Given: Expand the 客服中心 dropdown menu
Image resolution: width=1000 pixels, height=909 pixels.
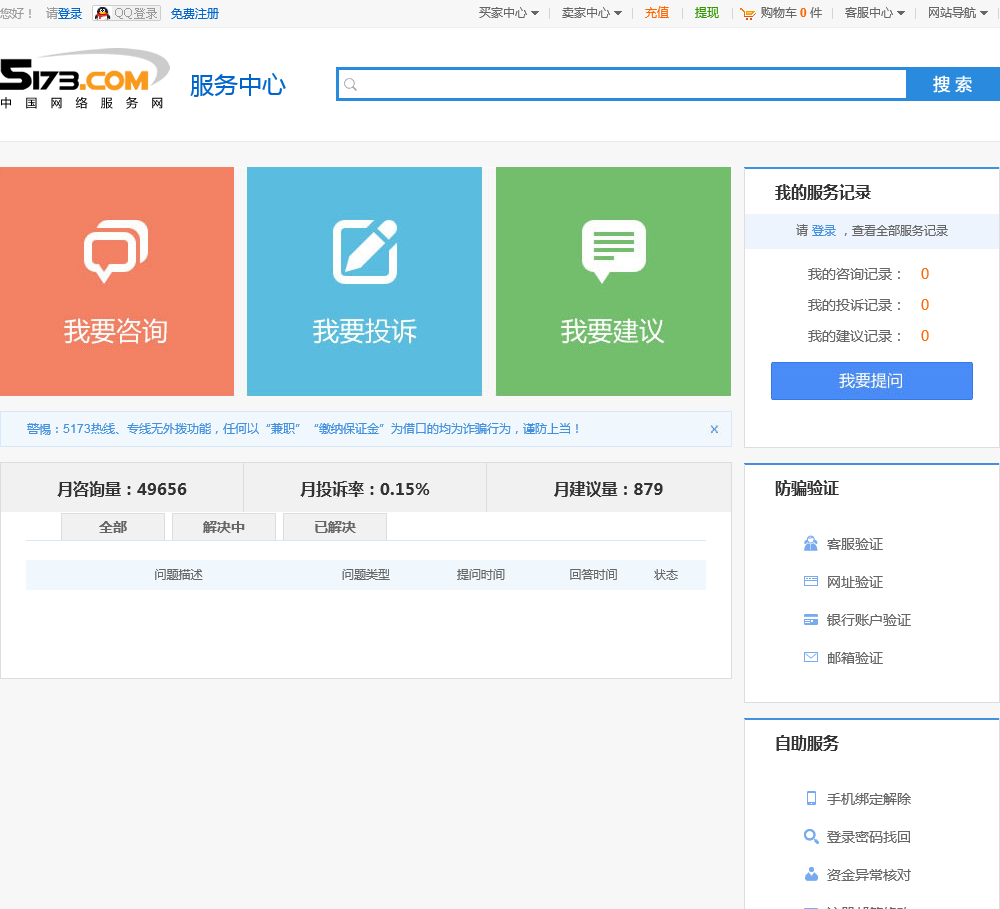Looking at the screenshot, I should 874,13.
